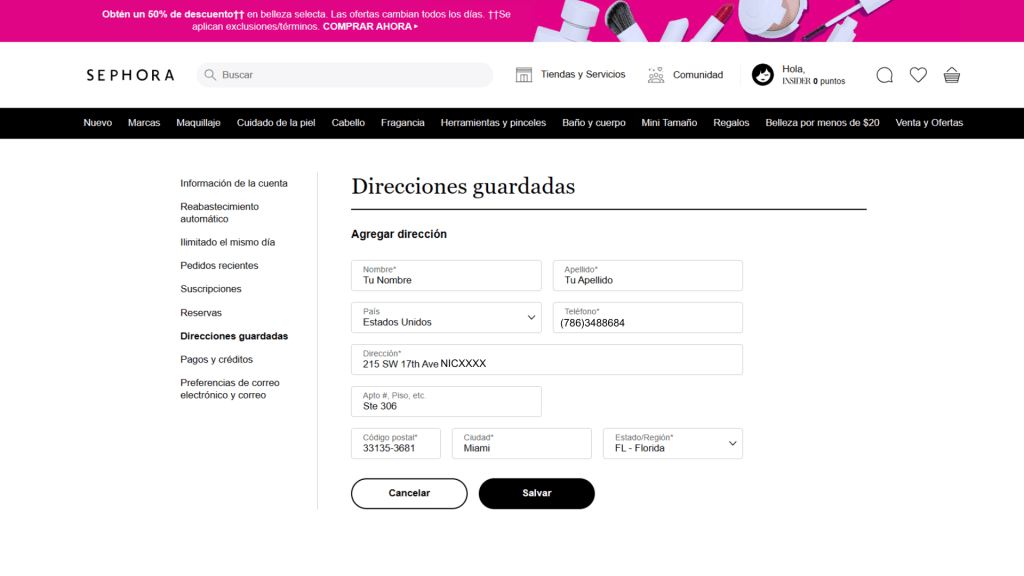Open the Mini Tamaño menu
The height and width of the screenshot is (576, 1024).
[x=669, y=123]
